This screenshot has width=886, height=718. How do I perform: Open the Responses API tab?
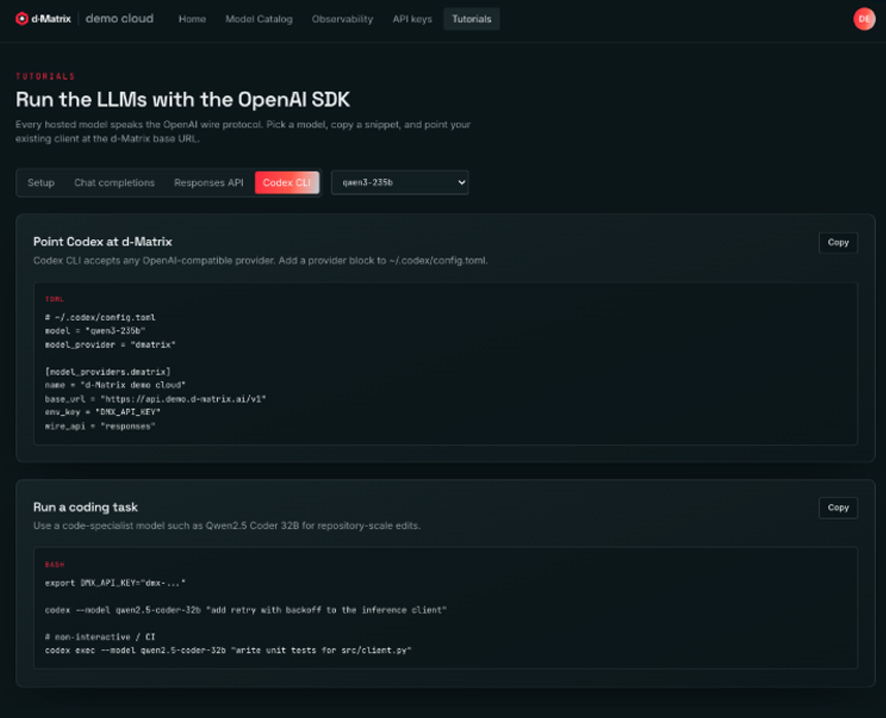coord(209,182)
